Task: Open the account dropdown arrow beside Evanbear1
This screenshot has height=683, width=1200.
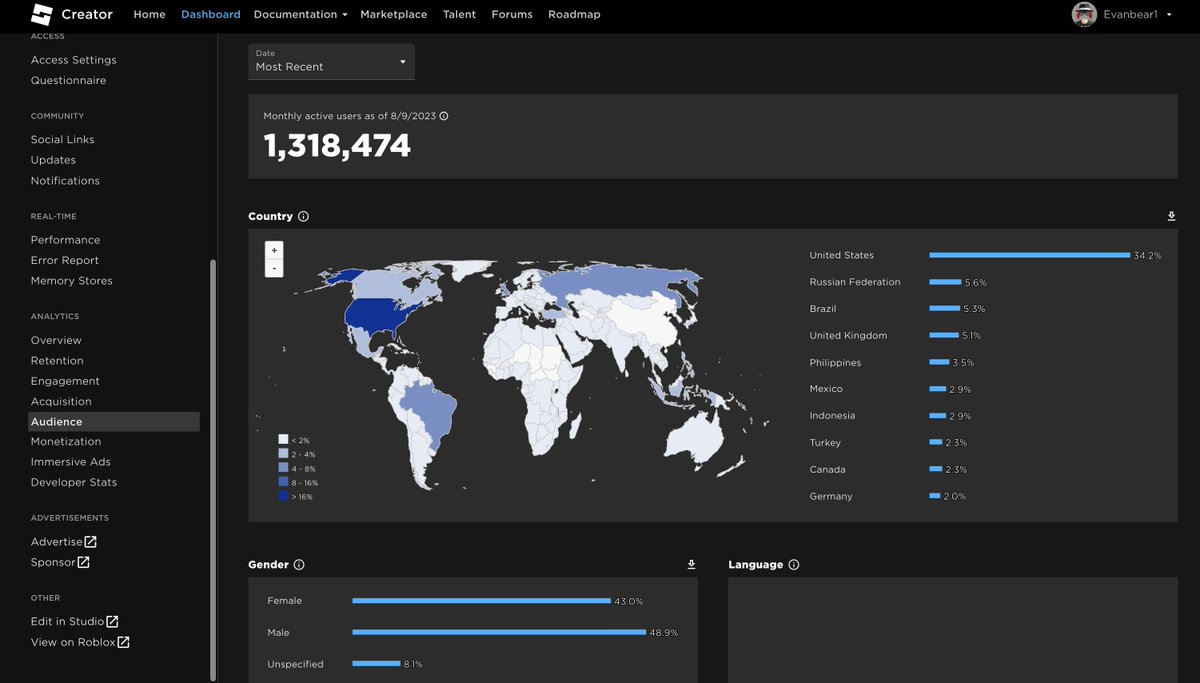Action: [x=1169, y=14]
